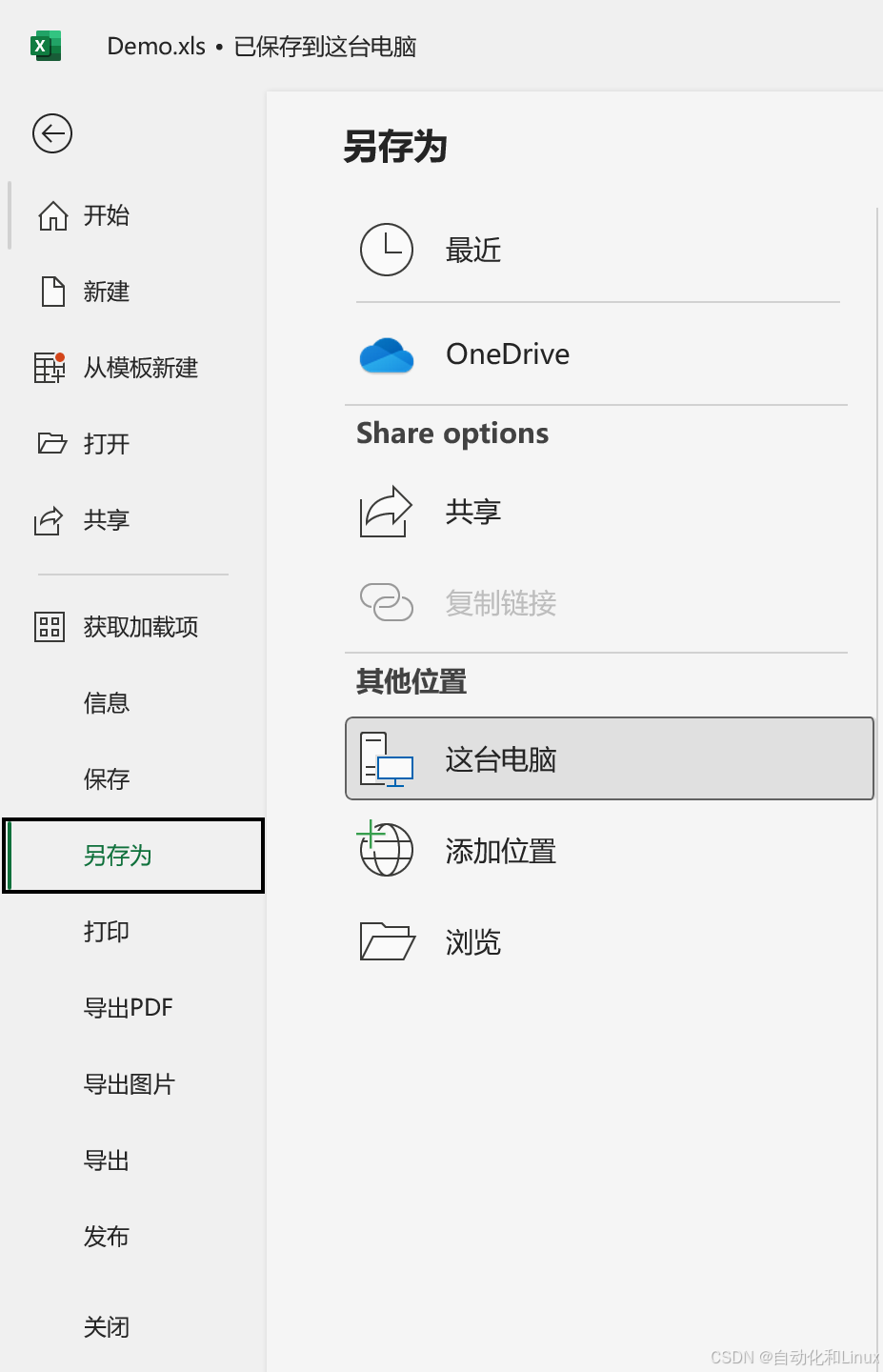Open the 开始 menu item
This screenshot has width=883, height=1372.
click(x=106, y=215)
